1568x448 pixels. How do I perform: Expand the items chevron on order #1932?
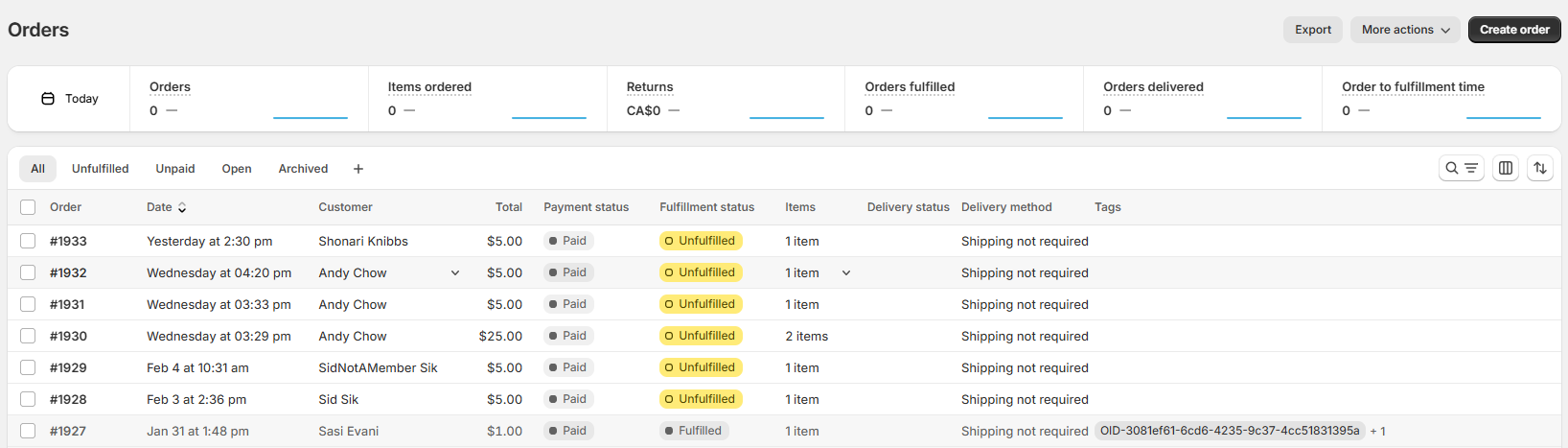pyautogui.click(x=846, y=273)
